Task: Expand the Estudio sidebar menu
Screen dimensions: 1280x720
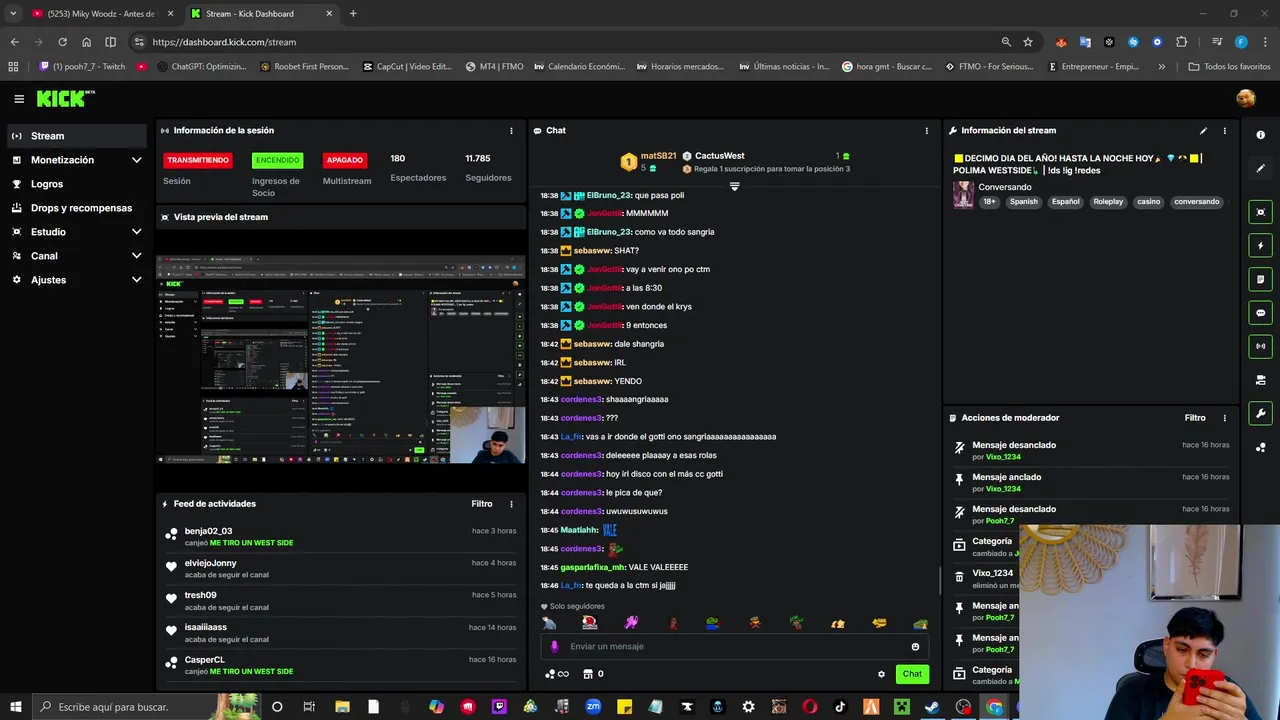Action: pyautogui.click(x=136, y=232)
